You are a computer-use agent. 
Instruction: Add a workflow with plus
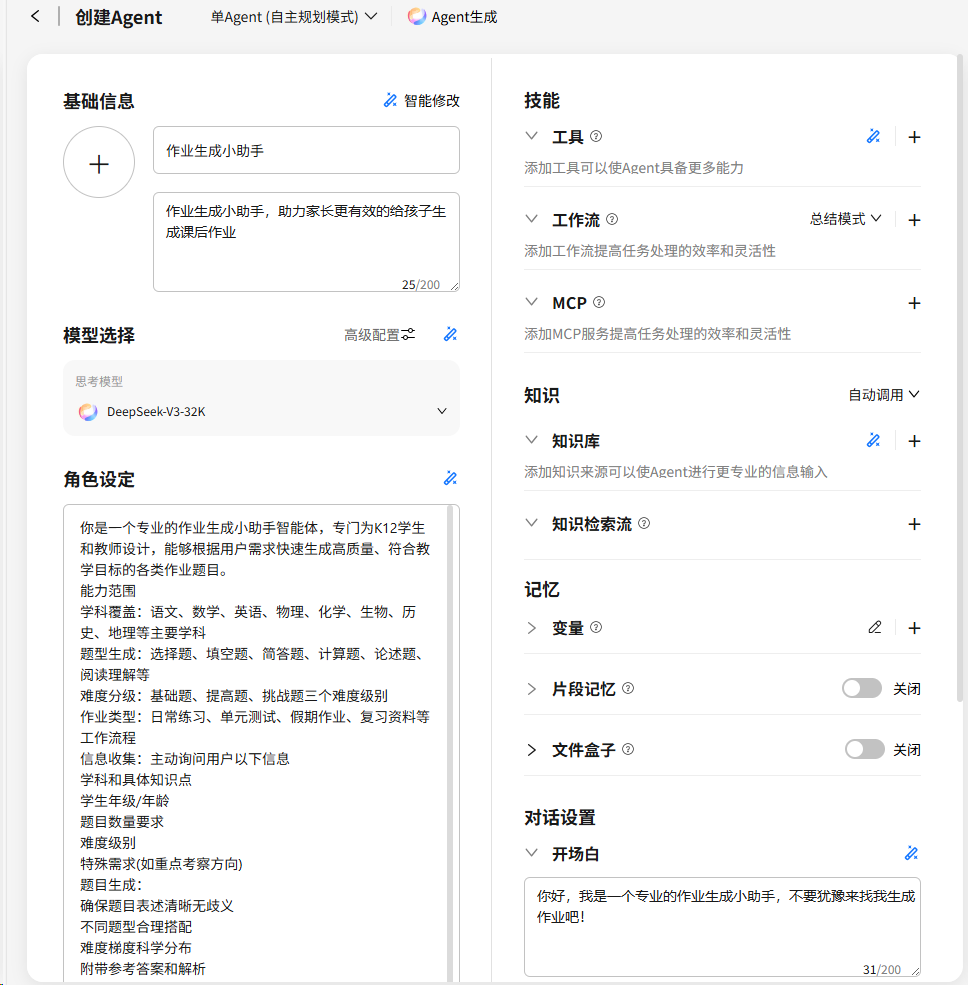(x=915, y=220)
